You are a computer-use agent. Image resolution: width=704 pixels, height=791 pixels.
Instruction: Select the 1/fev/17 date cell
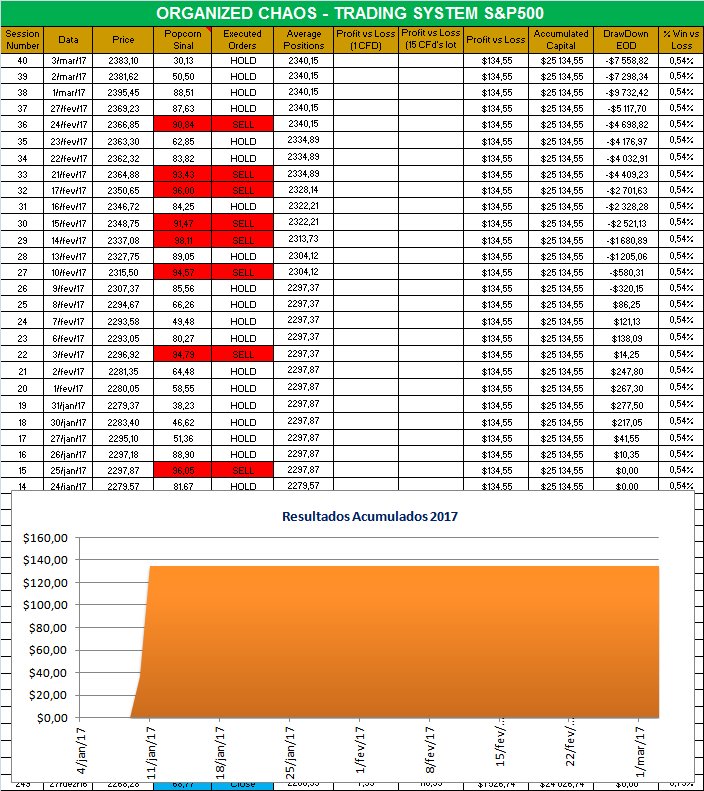(69, 388)
